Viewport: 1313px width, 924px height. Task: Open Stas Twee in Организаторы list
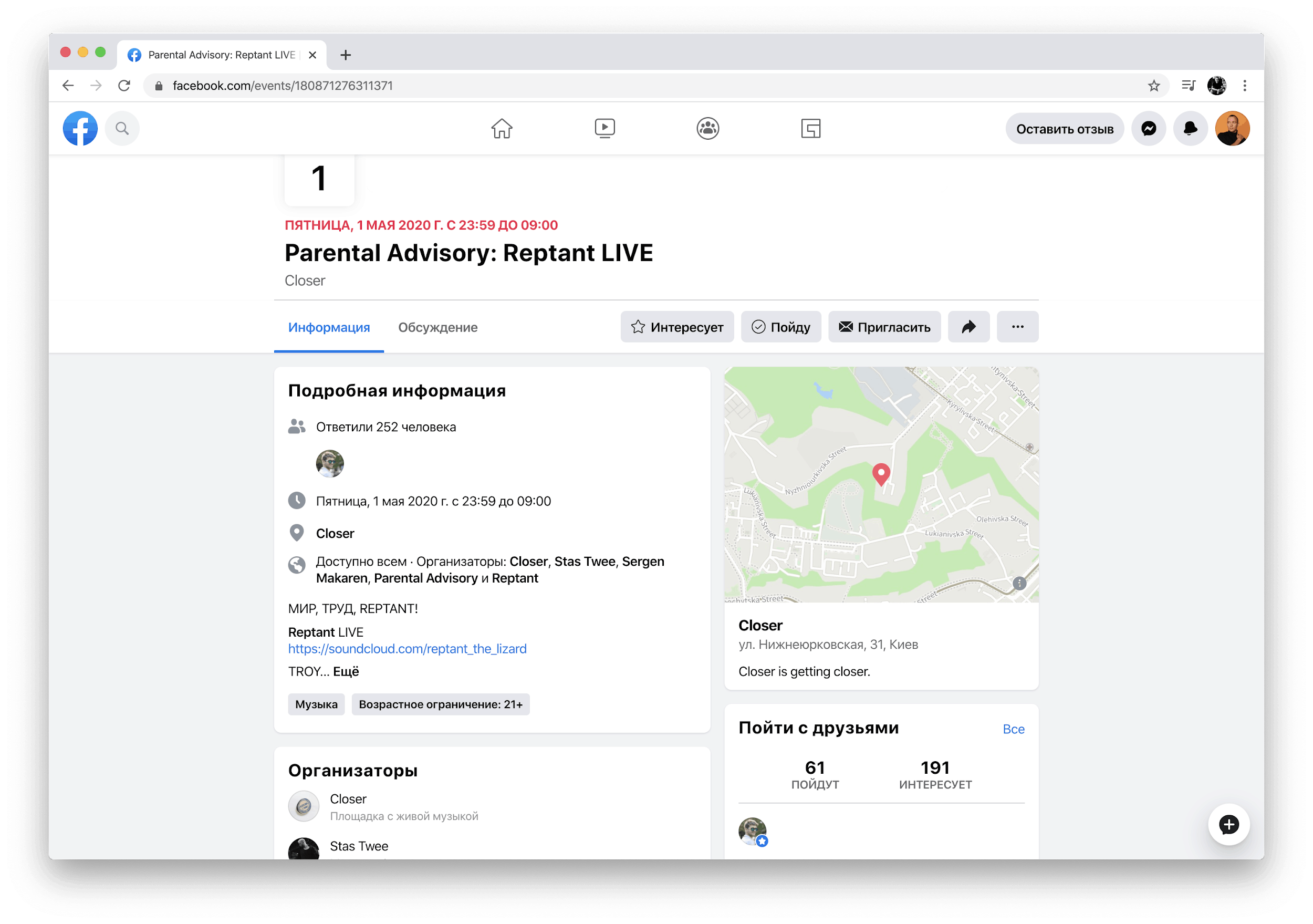359,846
